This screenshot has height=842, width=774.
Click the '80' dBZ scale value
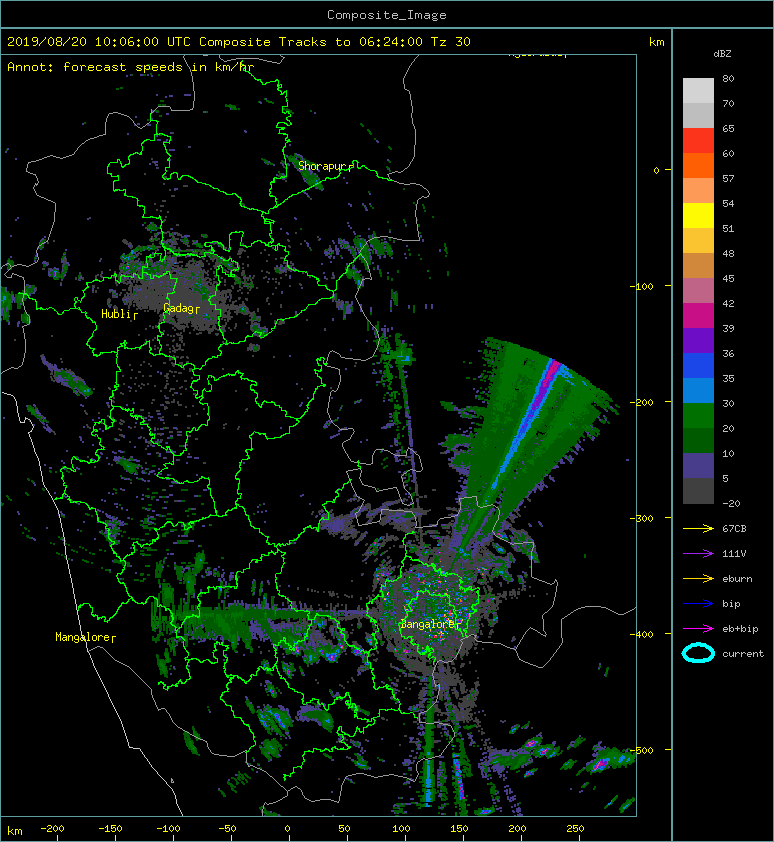pos(728,78)
